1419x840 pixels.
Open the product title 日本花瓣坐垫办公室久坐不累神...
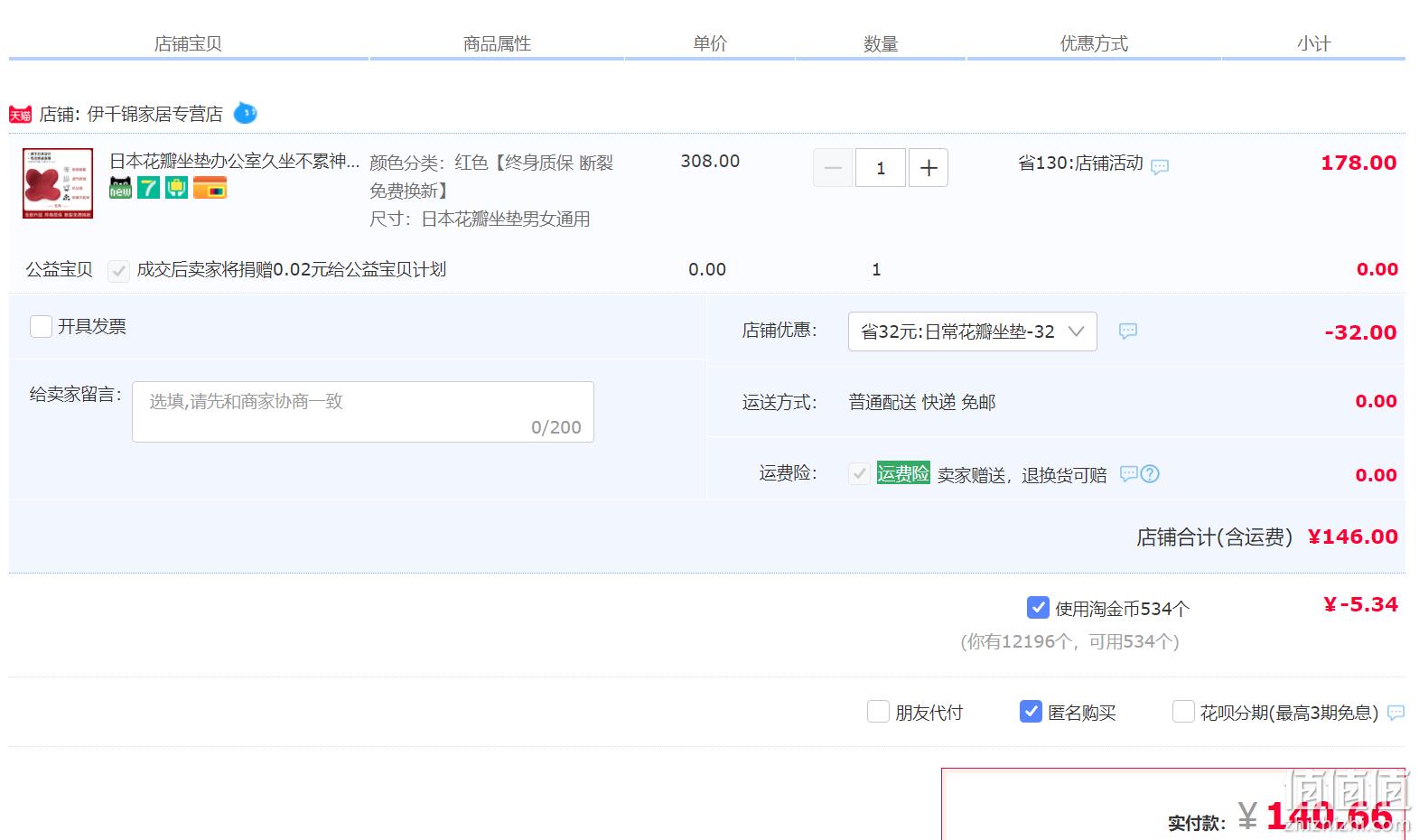coord(235,161)
